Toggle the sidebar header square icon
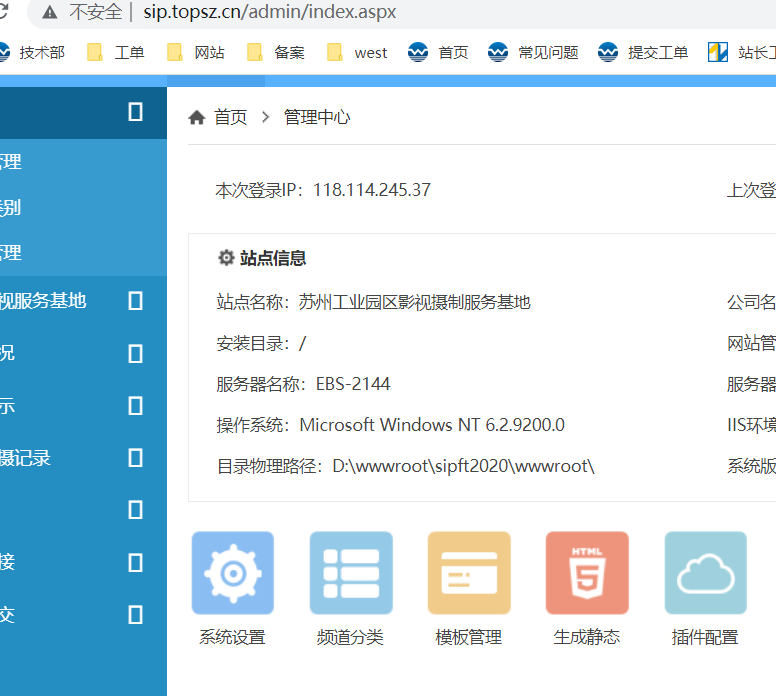The image size is (776, 696). [x=135, y=112]
